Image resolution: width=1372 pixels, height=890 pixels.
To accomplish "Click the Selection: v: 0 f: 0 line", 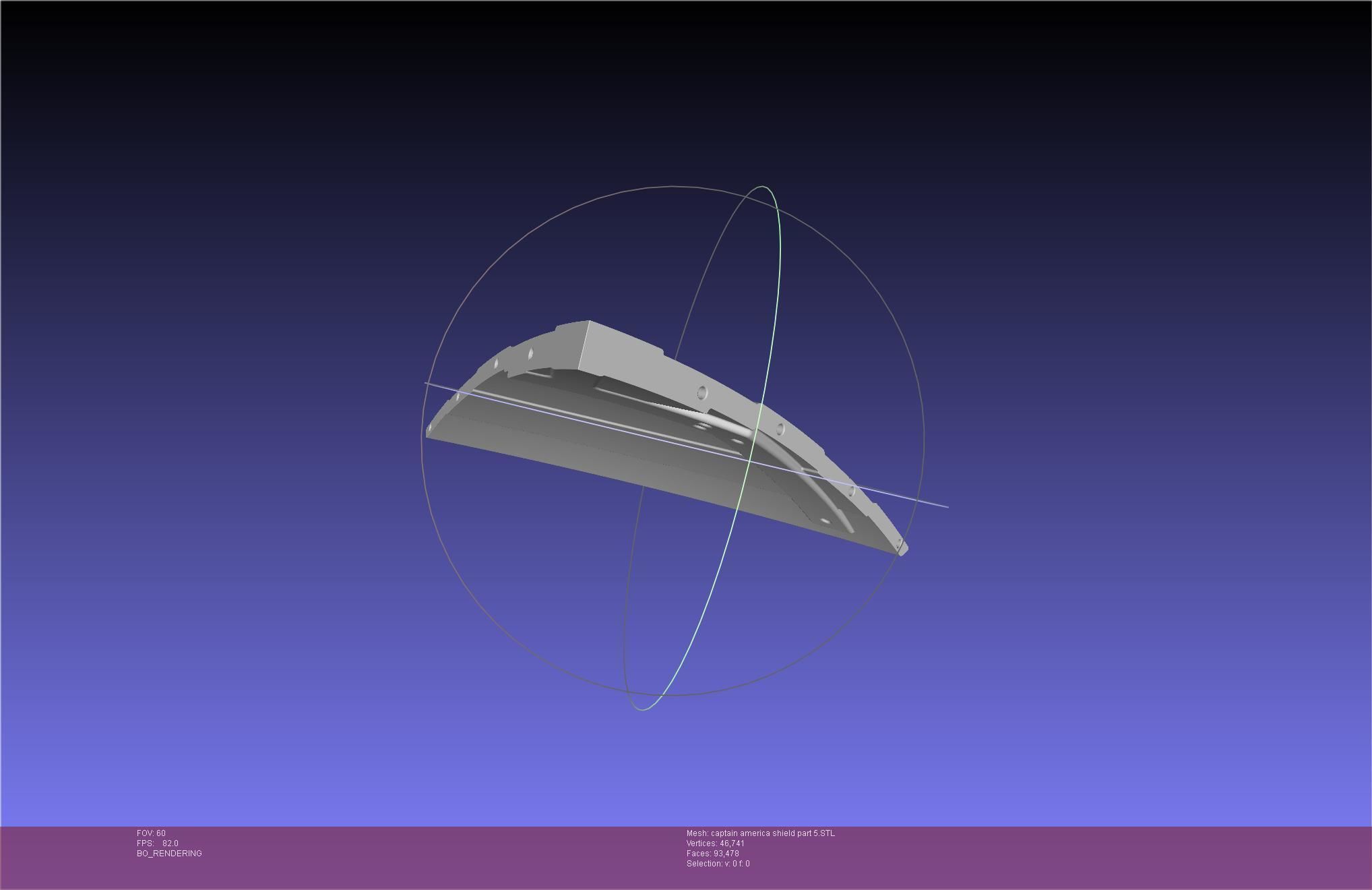I will point(718,864).
